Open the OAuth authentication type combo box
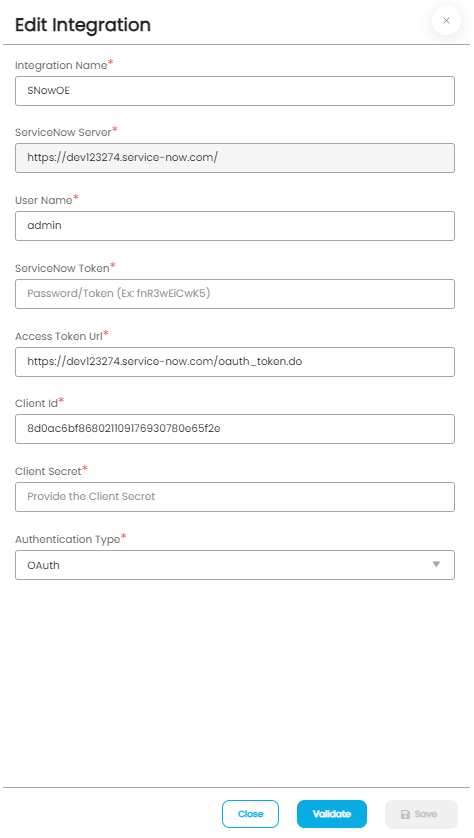Viewport: 474px width, 838px height. coord(235,565)
